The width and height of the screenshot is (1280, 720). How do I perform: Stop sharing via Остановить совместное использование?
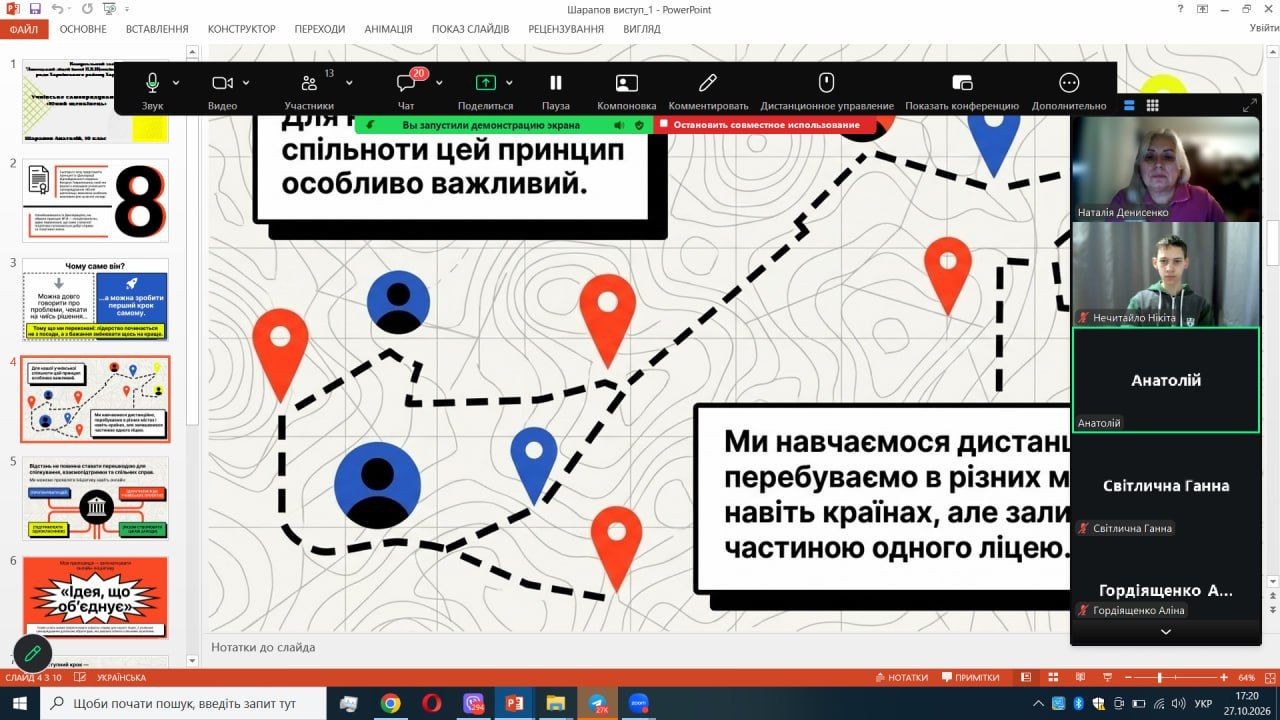pyautogui.click(x=765, y=125)
